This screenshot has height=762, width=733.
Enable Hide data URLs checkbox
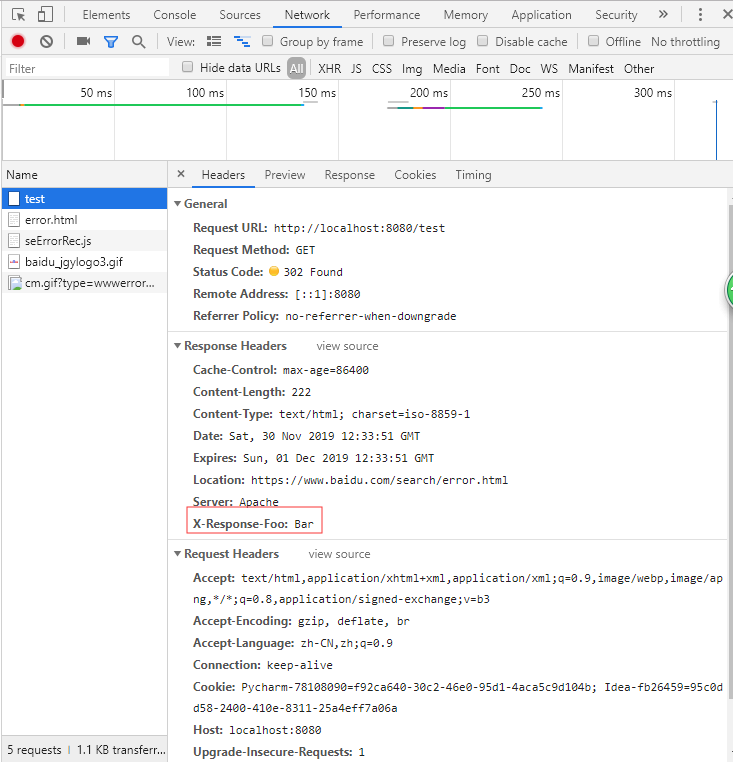[x=187, y=67]
